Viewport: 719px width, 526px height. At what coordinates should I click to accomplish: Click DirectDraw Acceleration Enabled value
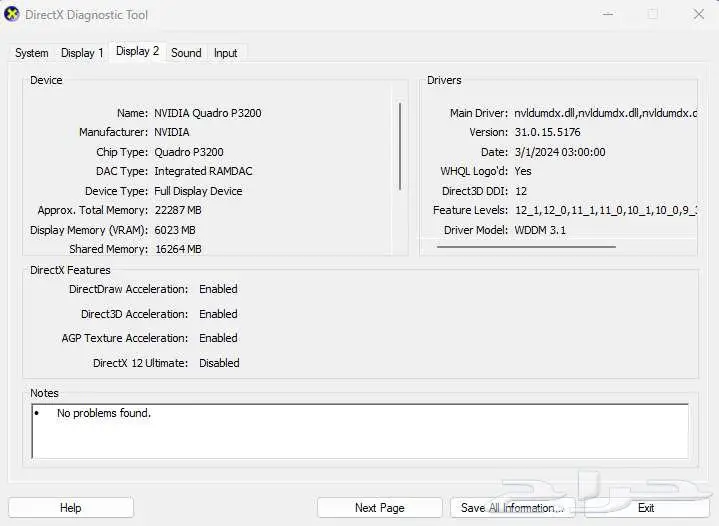tap(218, 289)
